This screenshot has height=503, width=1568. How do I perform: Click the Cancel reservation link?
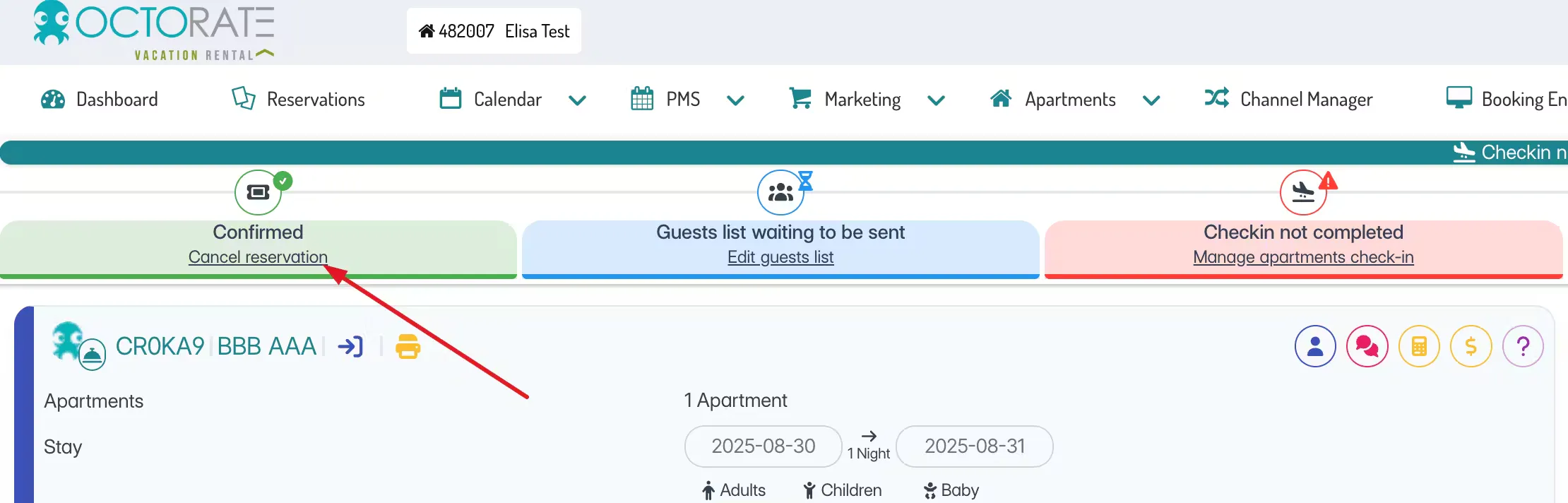[258, 257]
